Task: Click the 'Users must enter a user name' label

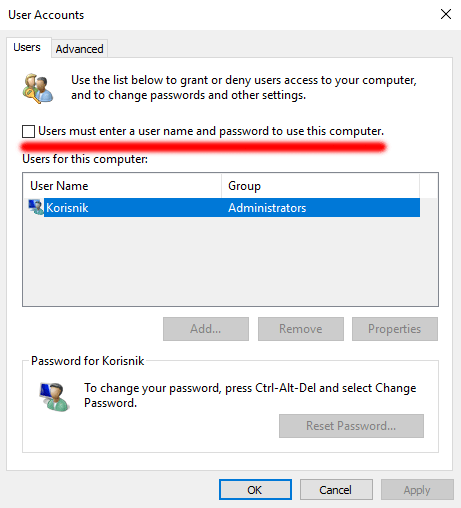Action: click(211, 131)
